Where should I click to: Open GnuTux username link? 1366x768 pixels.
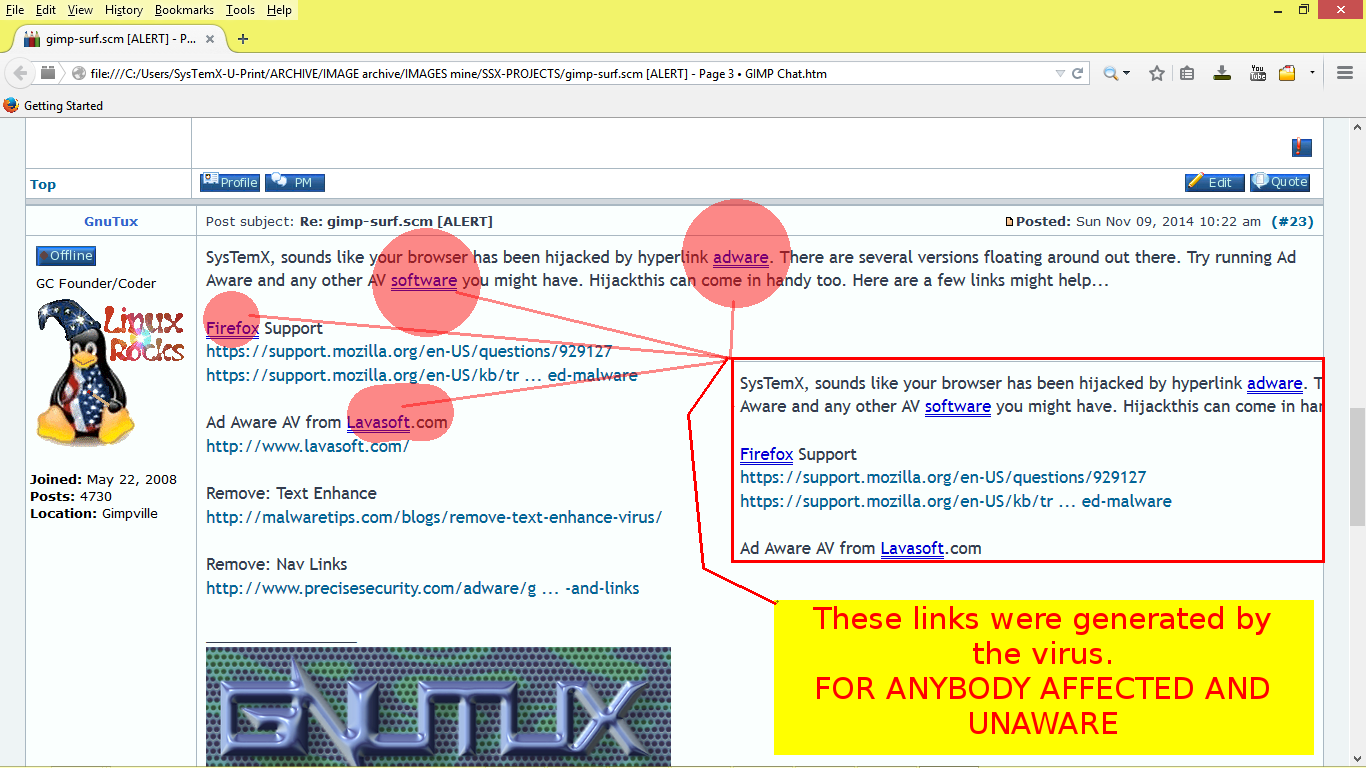coord(111,221)
